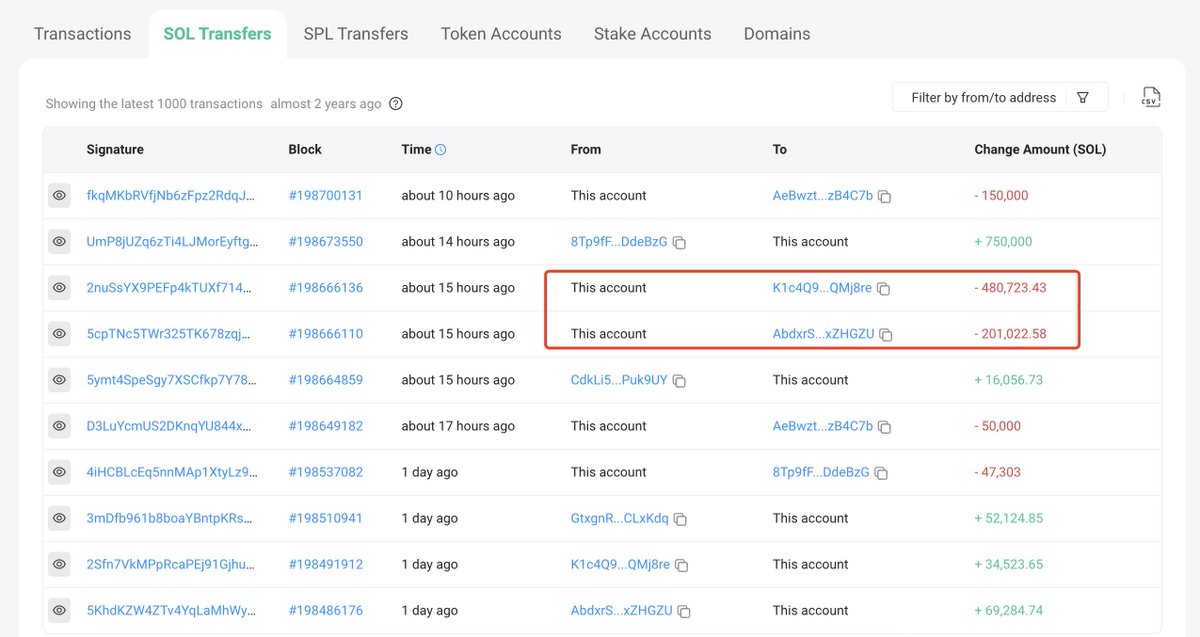Image resolution: width=1200 pixels, height=637 pixels.
Task: Open signature D3LuYcmUS2DKnqYU844x
Action: click(x=171, y=426)
